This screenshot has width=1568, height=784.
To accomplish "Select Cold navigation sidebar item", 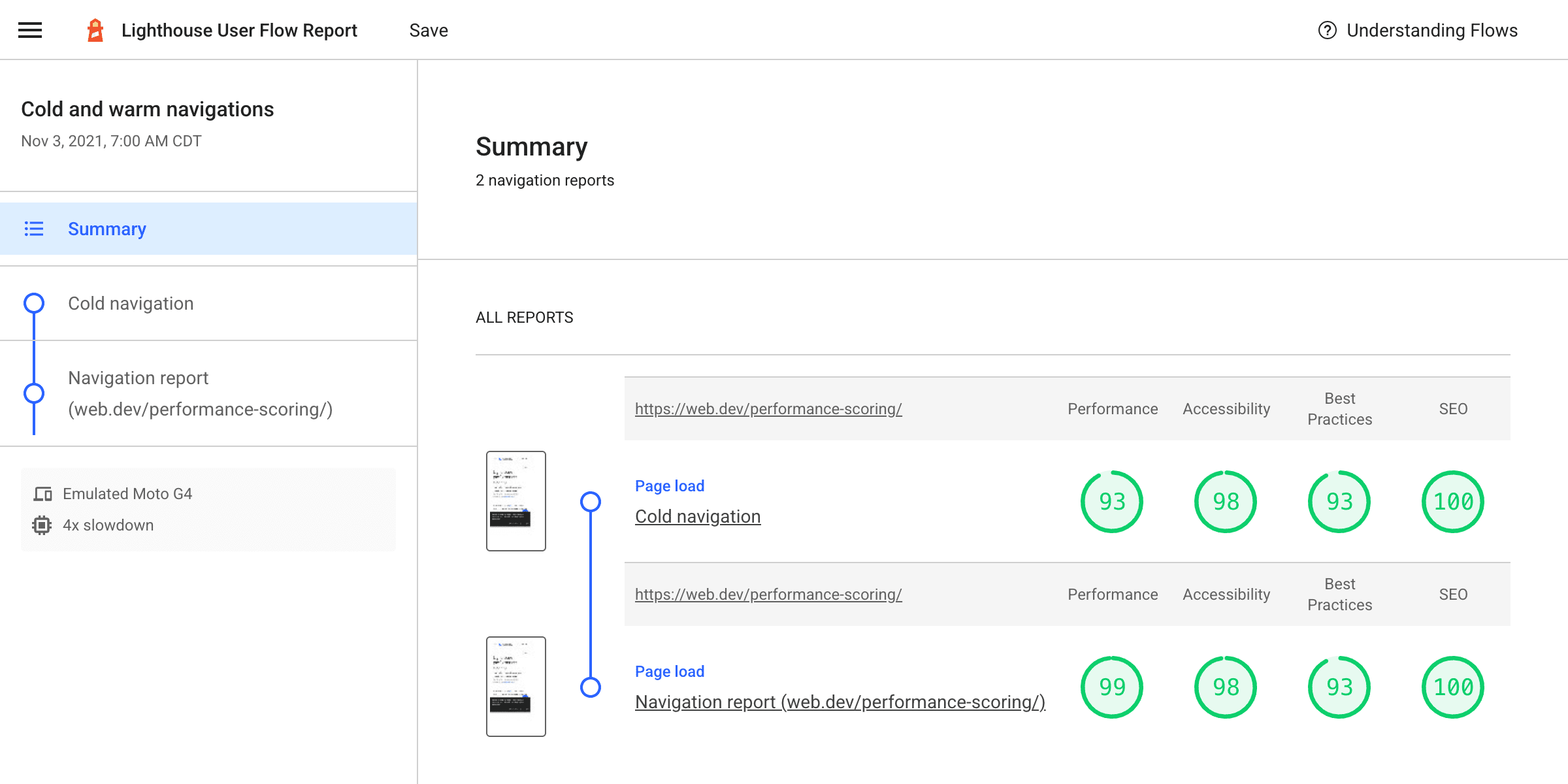I will (131, 303).
